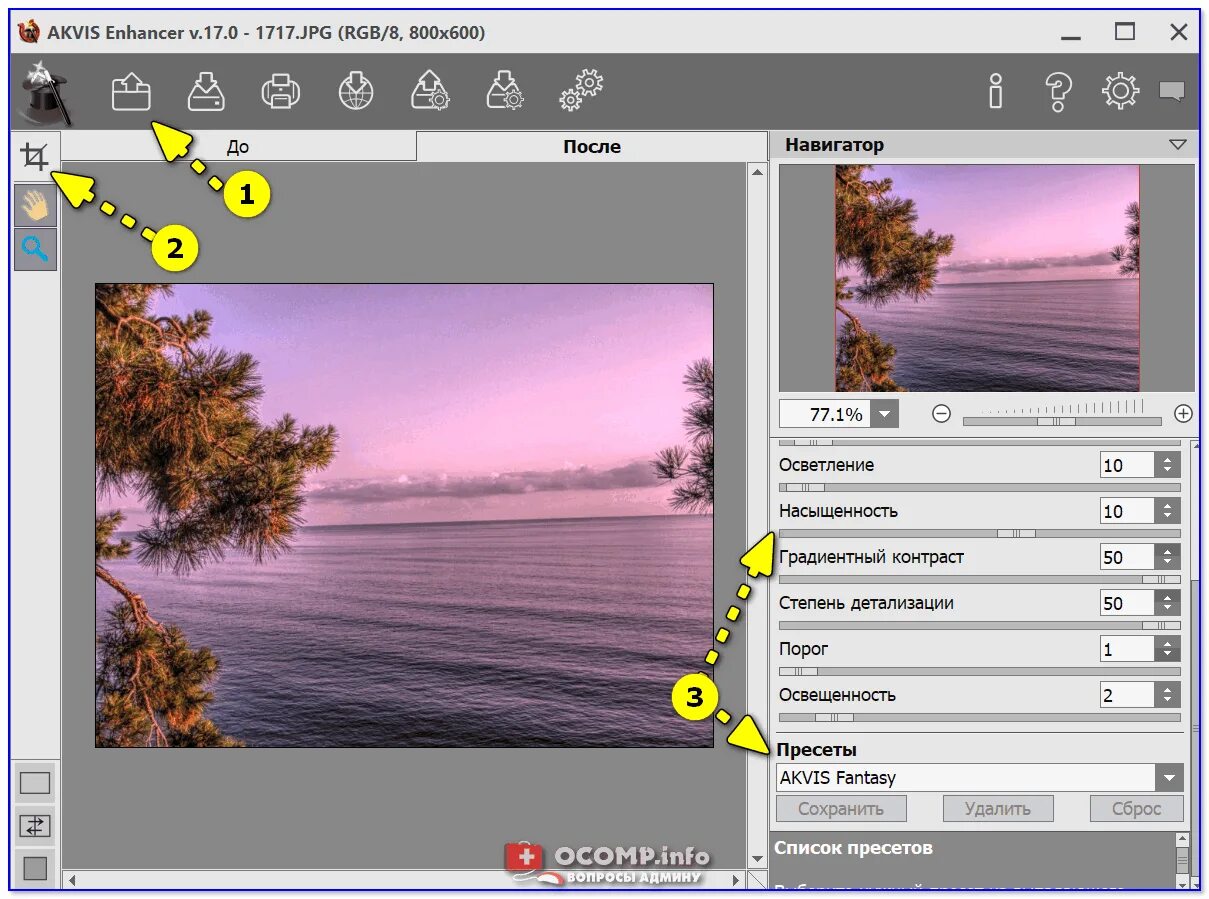The height and width of the screenshot is (899, 1209).
Task: Click the Осветление value field
Action: [x=1126, y=465]
